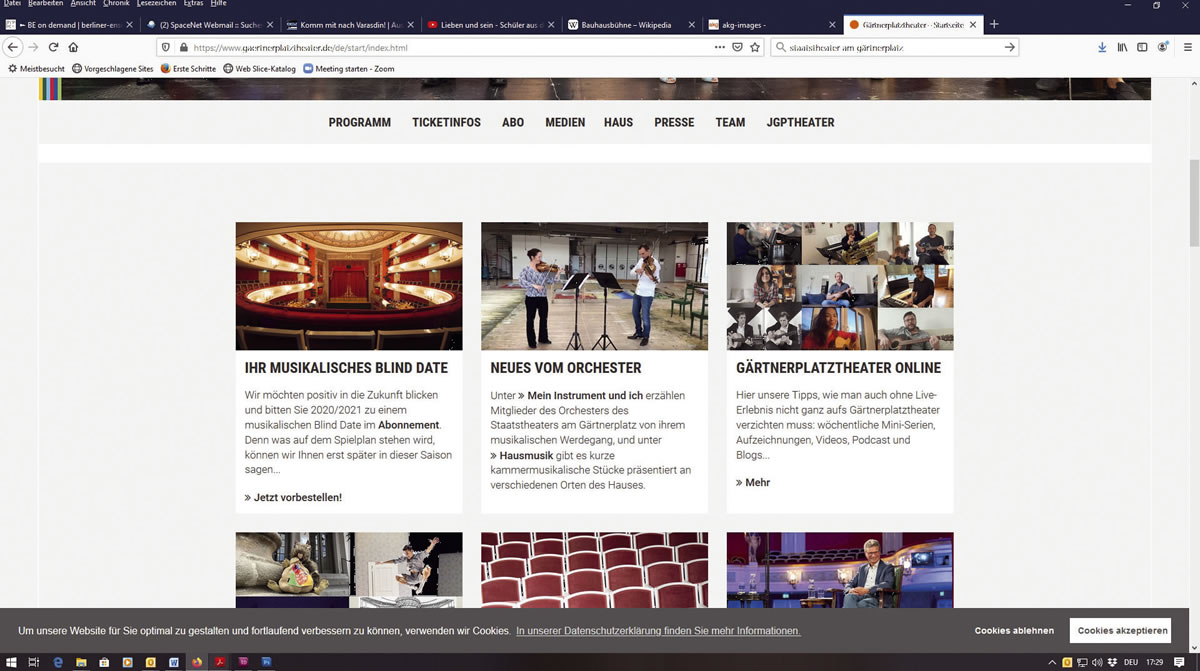Click the search box with staatstheater query
Image resolution: width=1200 pixels, height=671 pixels.
pyautogui.click(x=893, y=47)
